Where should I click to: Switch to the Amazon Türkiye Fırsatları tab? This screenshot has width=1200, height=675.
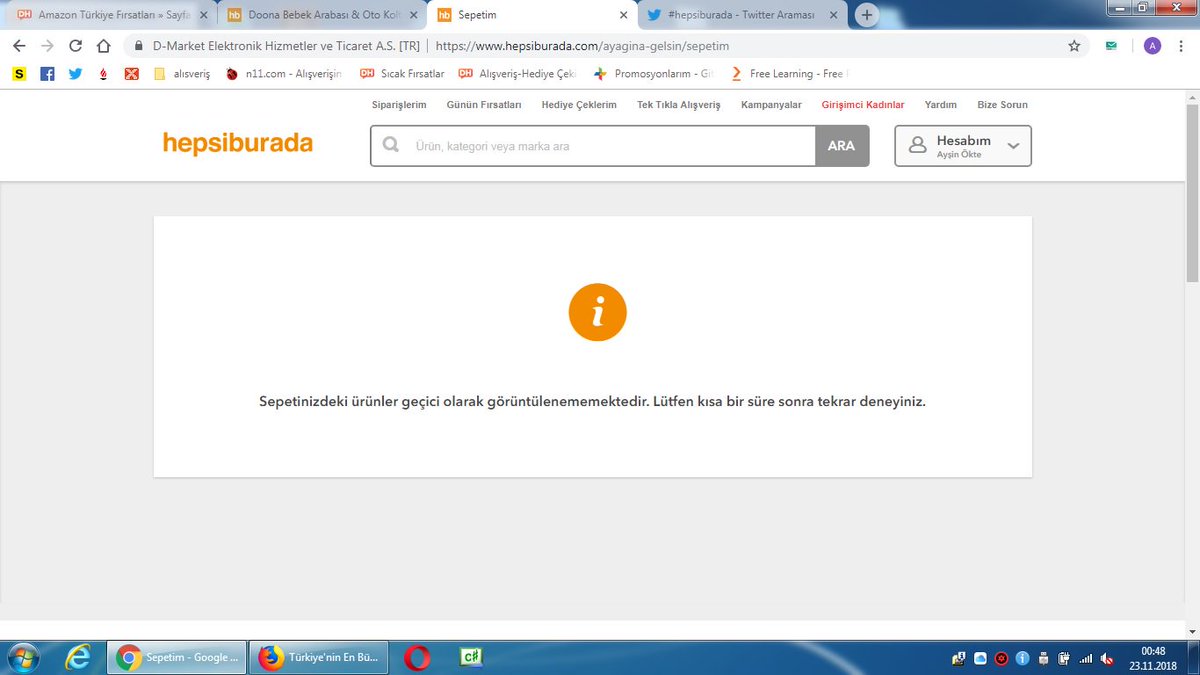112,15
